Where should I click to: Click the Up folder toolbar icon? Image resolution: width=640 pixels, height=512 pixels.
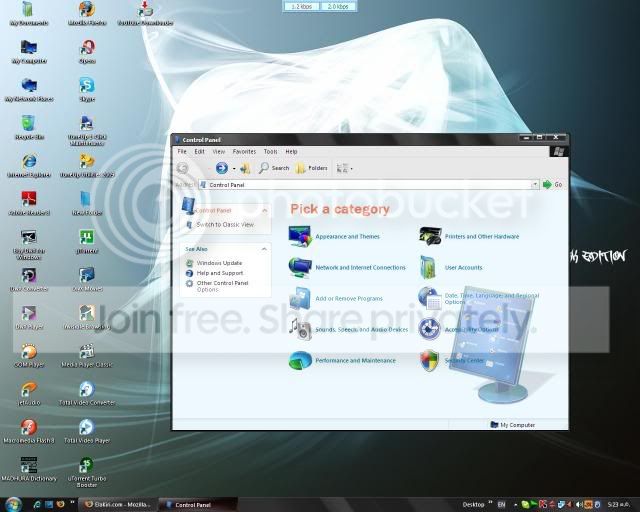[x=245, y=168]
